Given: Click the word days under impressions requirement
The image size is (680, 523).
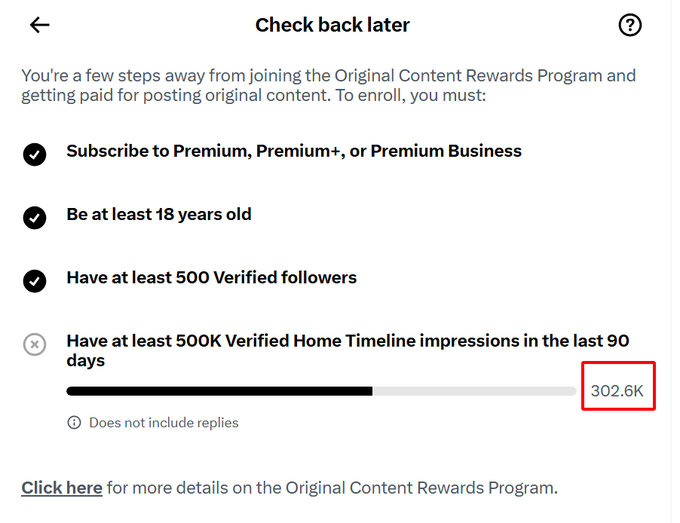Looking at the screenshot, I should (85, 361).
